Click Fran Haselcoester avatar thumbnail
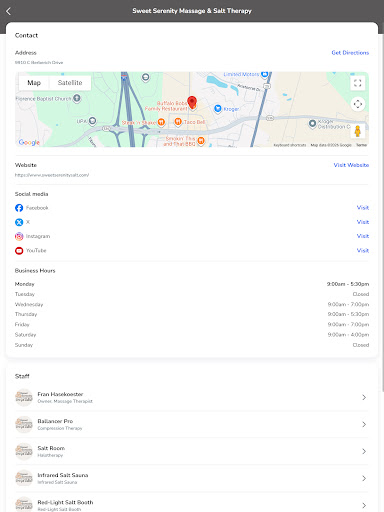Viewport: 384px width, 512px height. point(24,397)
